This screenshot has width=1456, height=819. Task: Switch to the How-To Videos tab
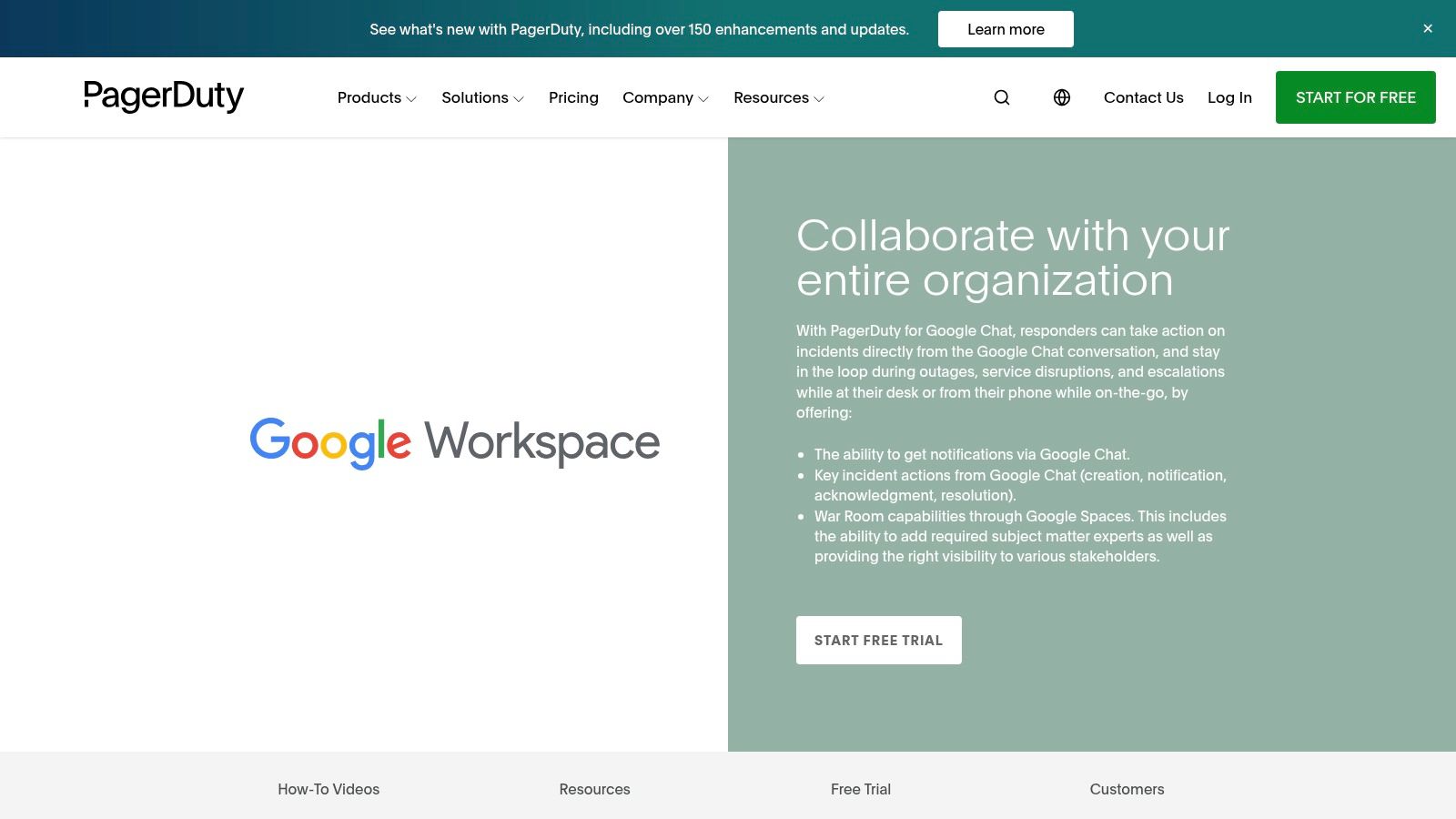point(329,789)
